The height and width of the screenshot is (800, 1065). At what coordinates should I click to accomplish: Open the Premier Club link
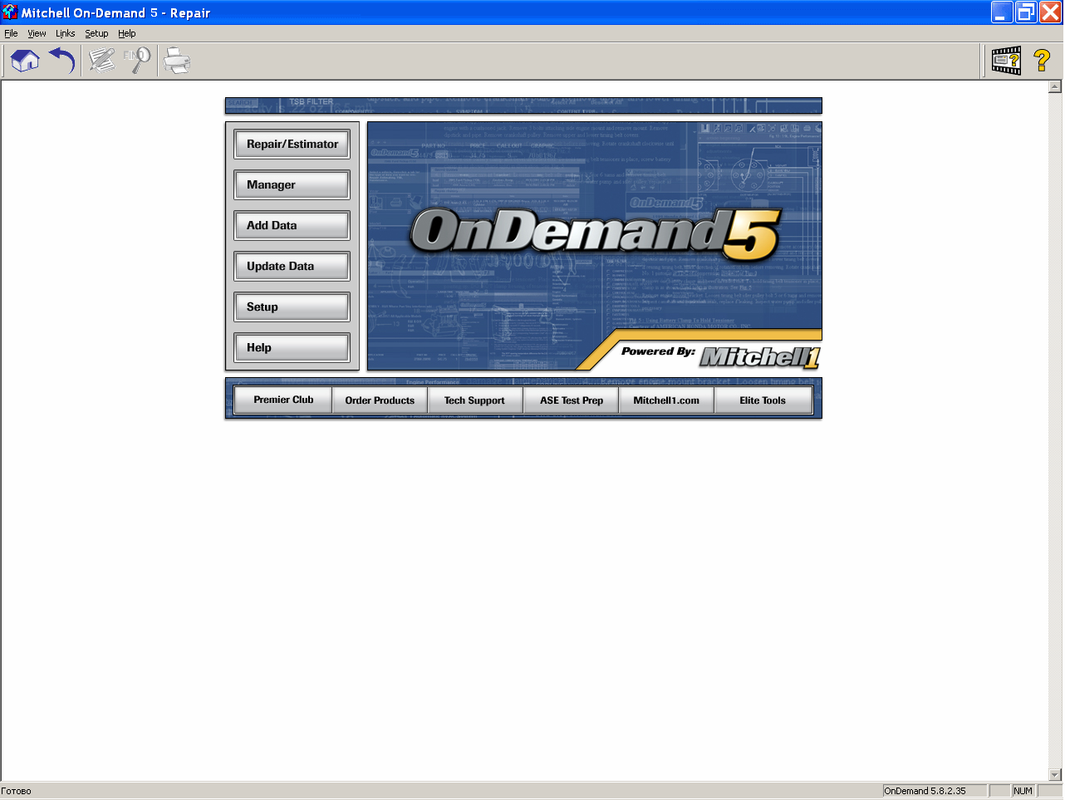click(x=283, y=400)
